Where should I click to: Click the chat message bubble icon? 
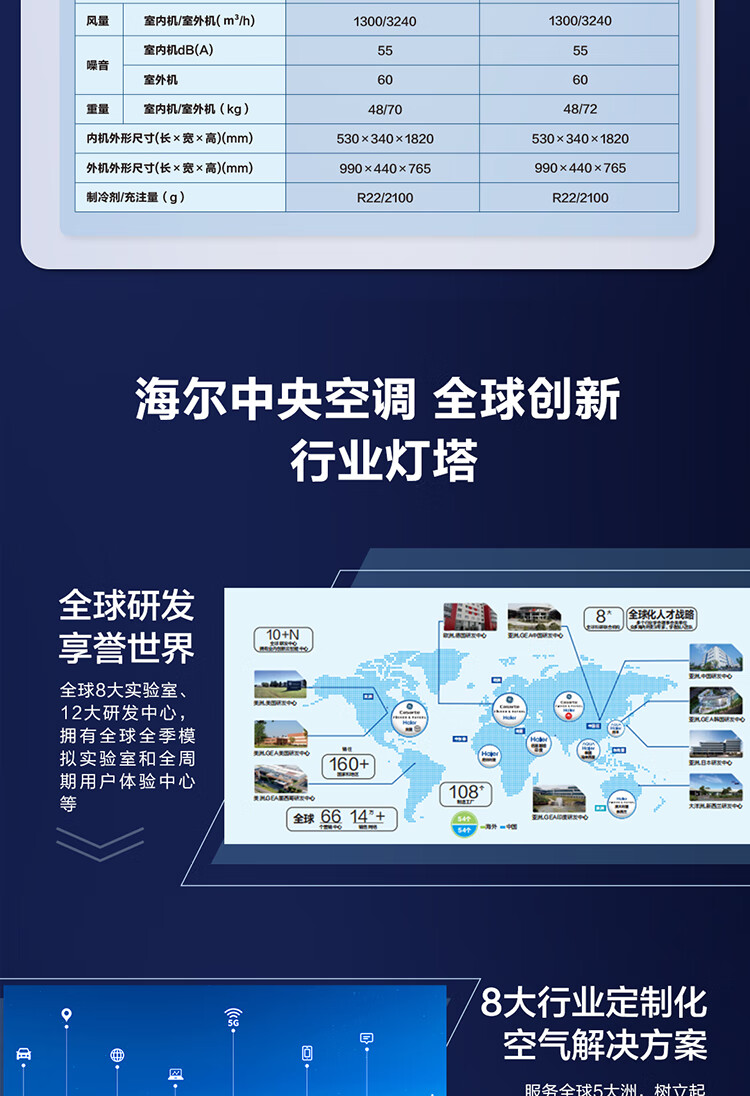(x=366, y=1038)
